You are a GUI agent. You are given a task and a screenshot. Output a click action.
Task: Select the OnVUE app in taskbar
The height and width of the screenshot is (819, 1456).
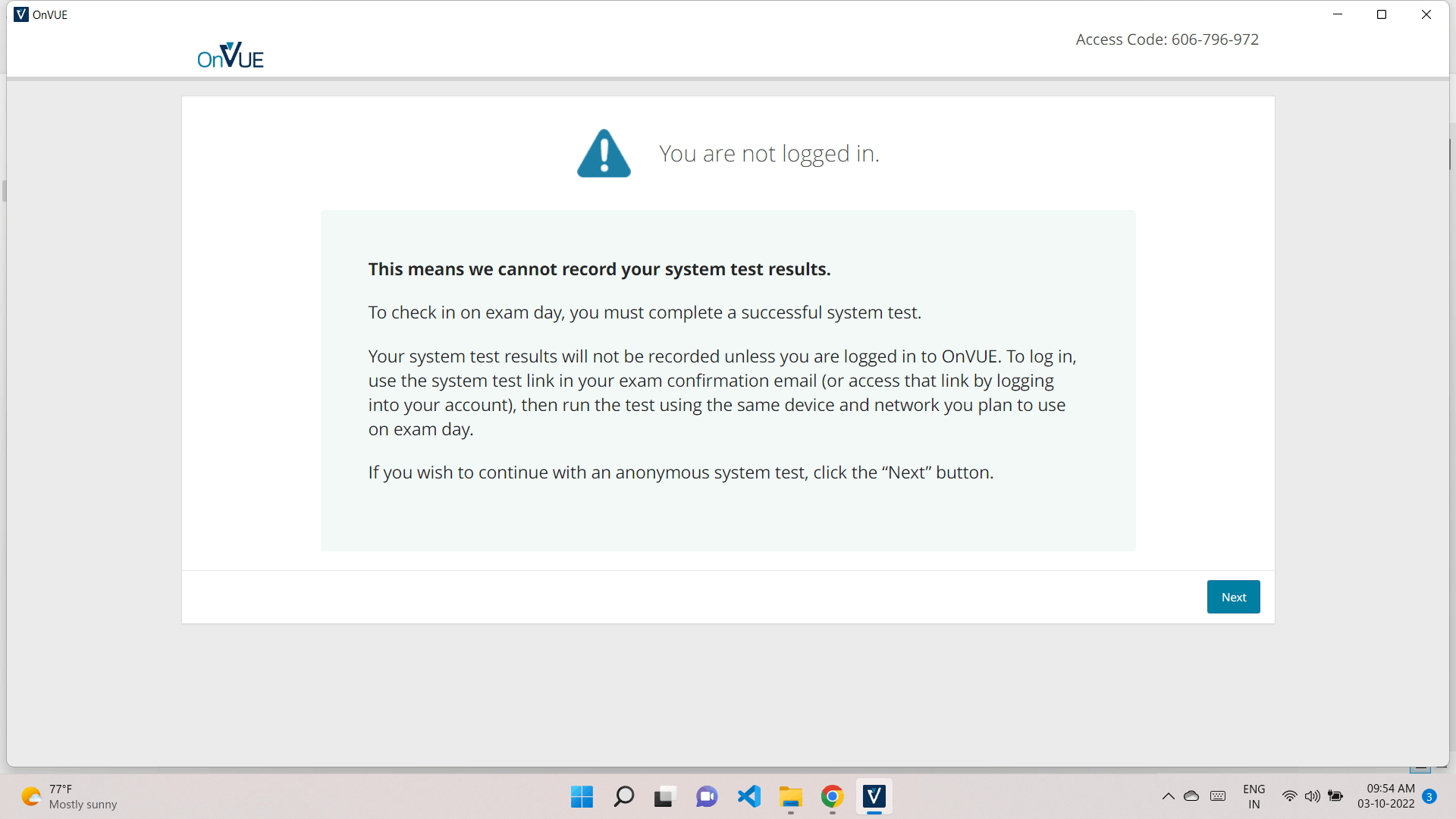pos(874,797)
